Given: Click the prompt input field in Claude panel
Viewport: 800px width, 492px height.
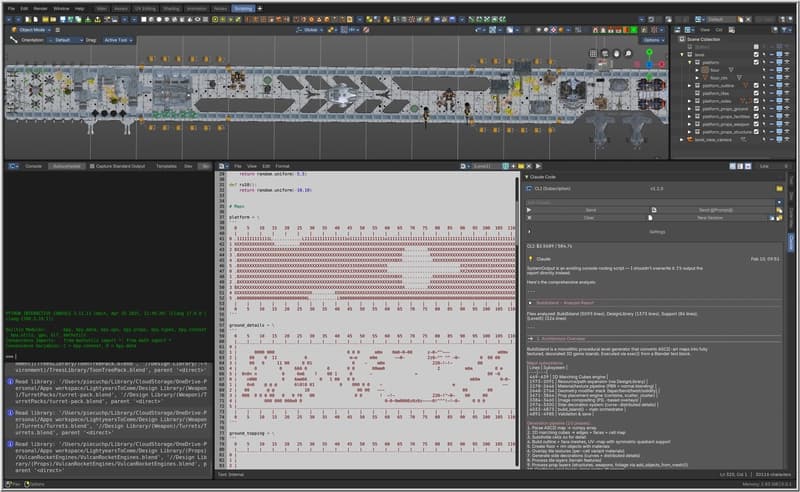Looking at the screenshot, I should coord(651,203).
